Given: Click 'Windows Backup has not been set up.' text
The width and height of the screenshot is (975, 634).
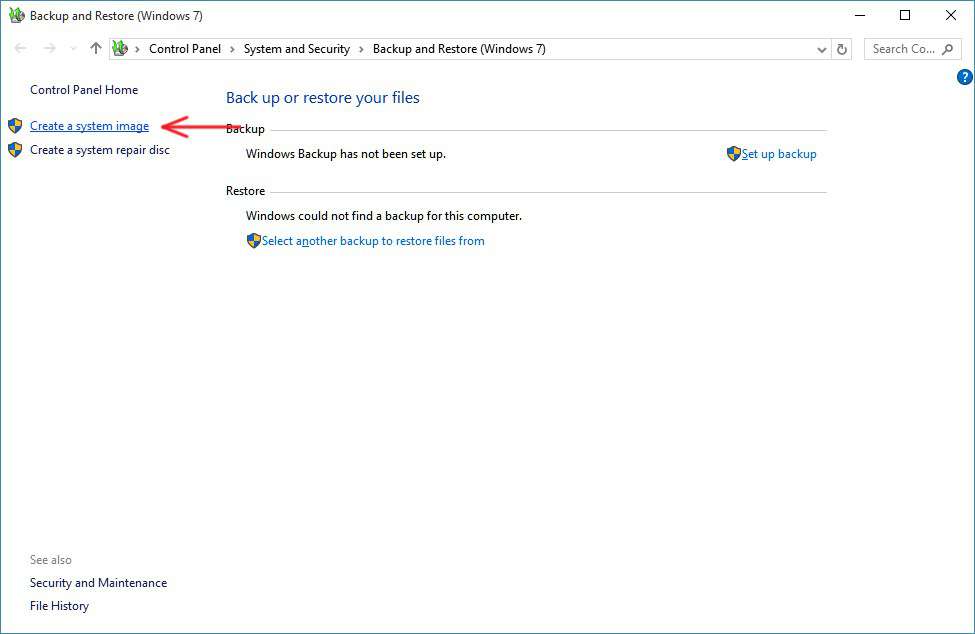Looking at the screenshot, I should pos(346,154).
